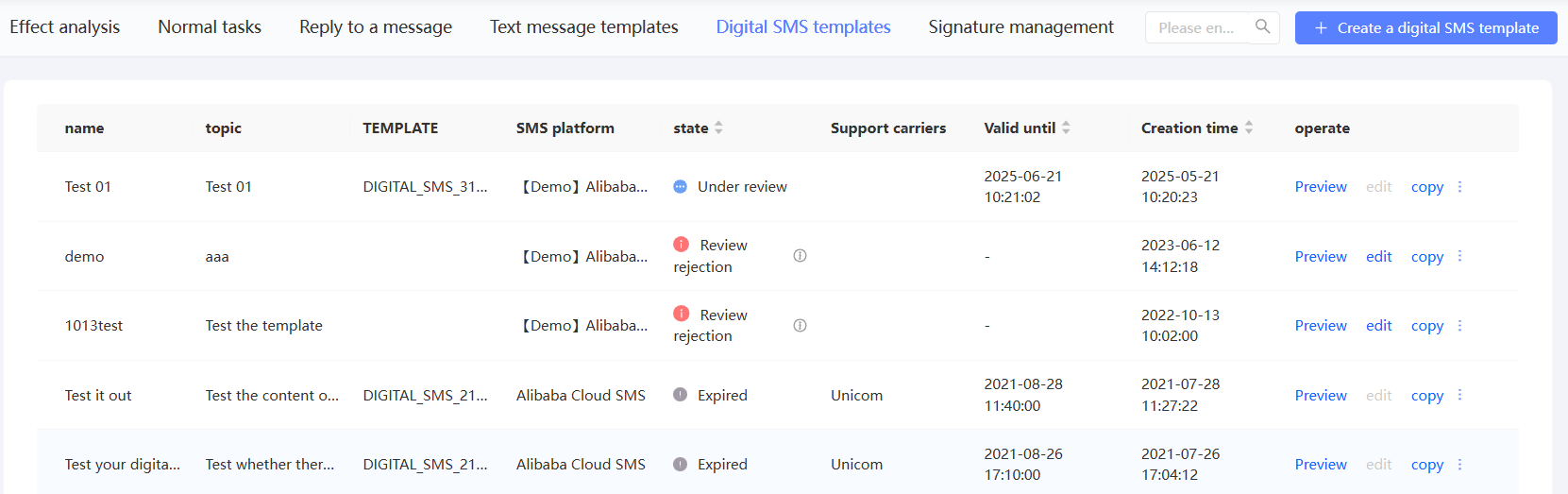
Task: Preview the Test 01 template
Action: 1321,187
